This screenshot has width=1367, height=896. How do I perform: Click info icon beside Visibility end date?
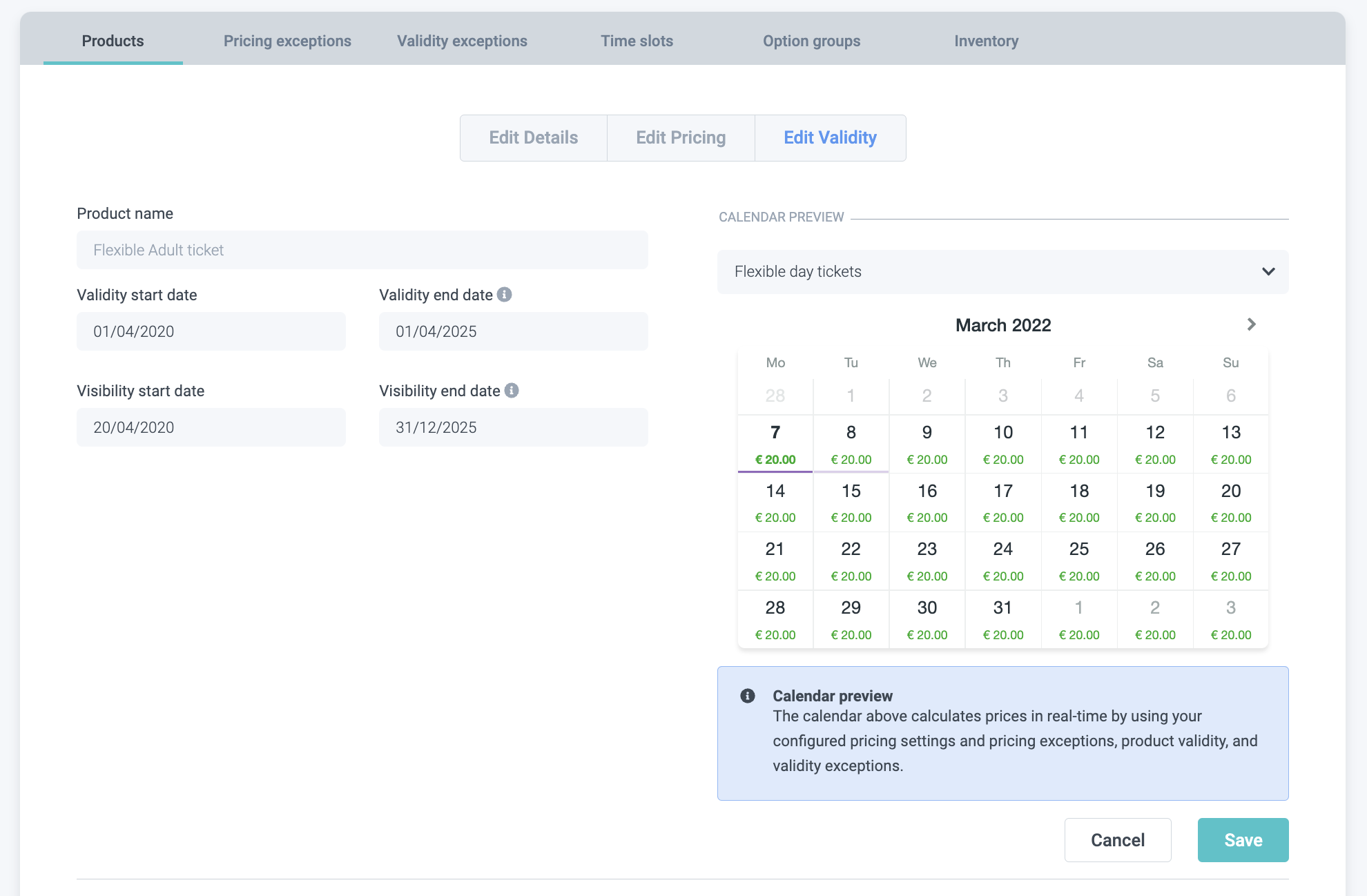pyautogui.click(x=512, y=391)
